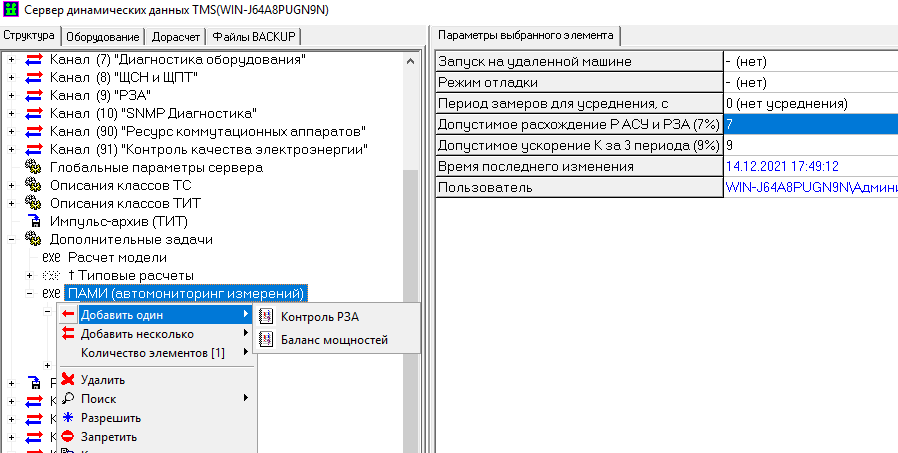898x453 pixels.
Task: Click the Канал (7) Диагностика оборудования channel icon
Action: 34,60
